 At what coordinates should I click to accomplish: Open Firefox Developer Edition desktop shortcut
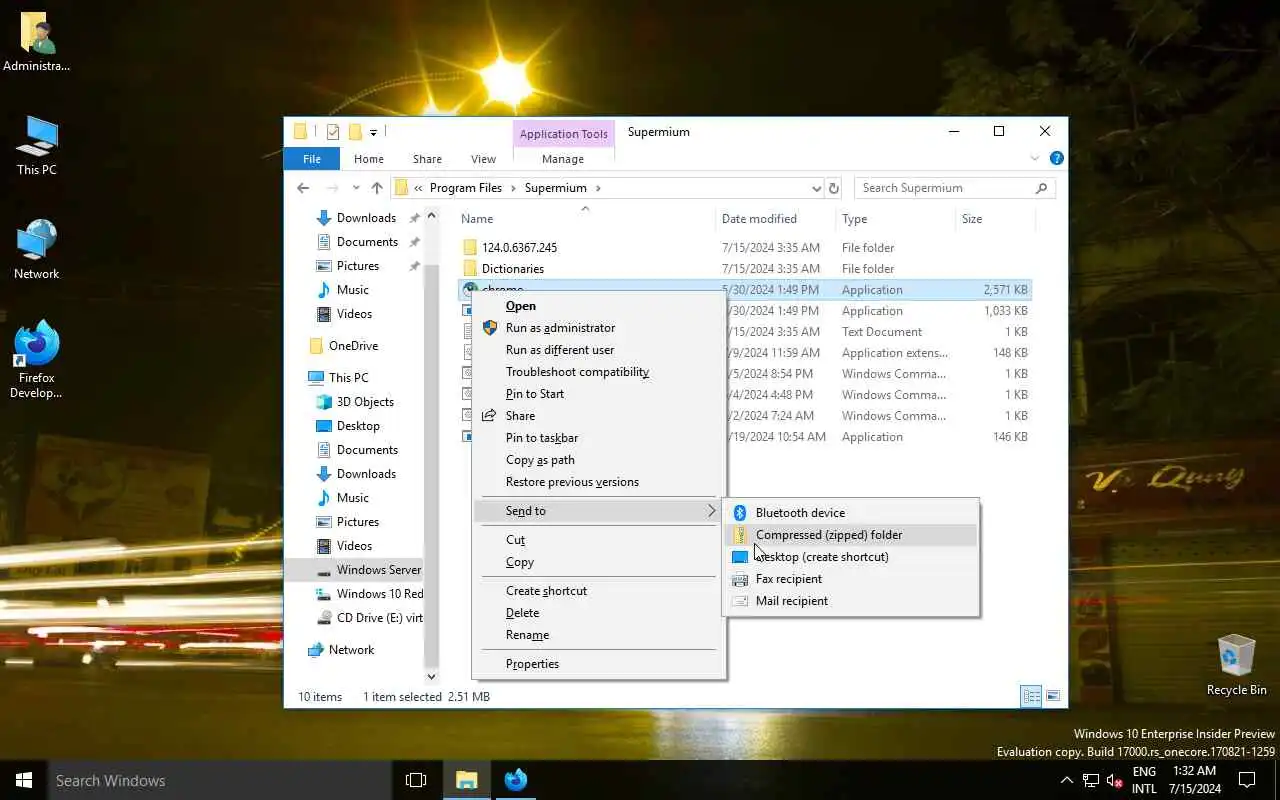click(37, 360)
